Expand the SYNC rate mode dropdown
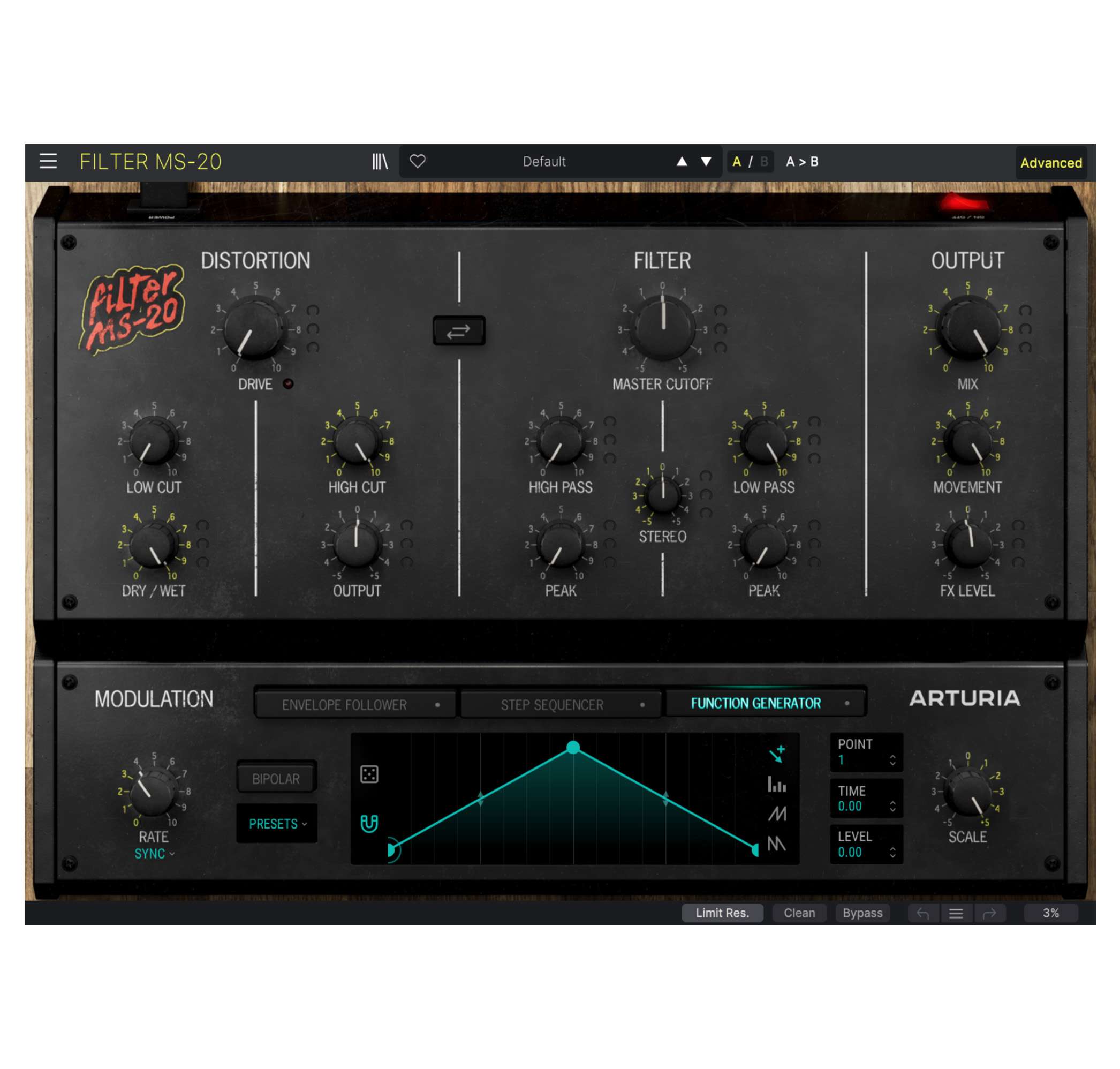 [x=154, y=853]
